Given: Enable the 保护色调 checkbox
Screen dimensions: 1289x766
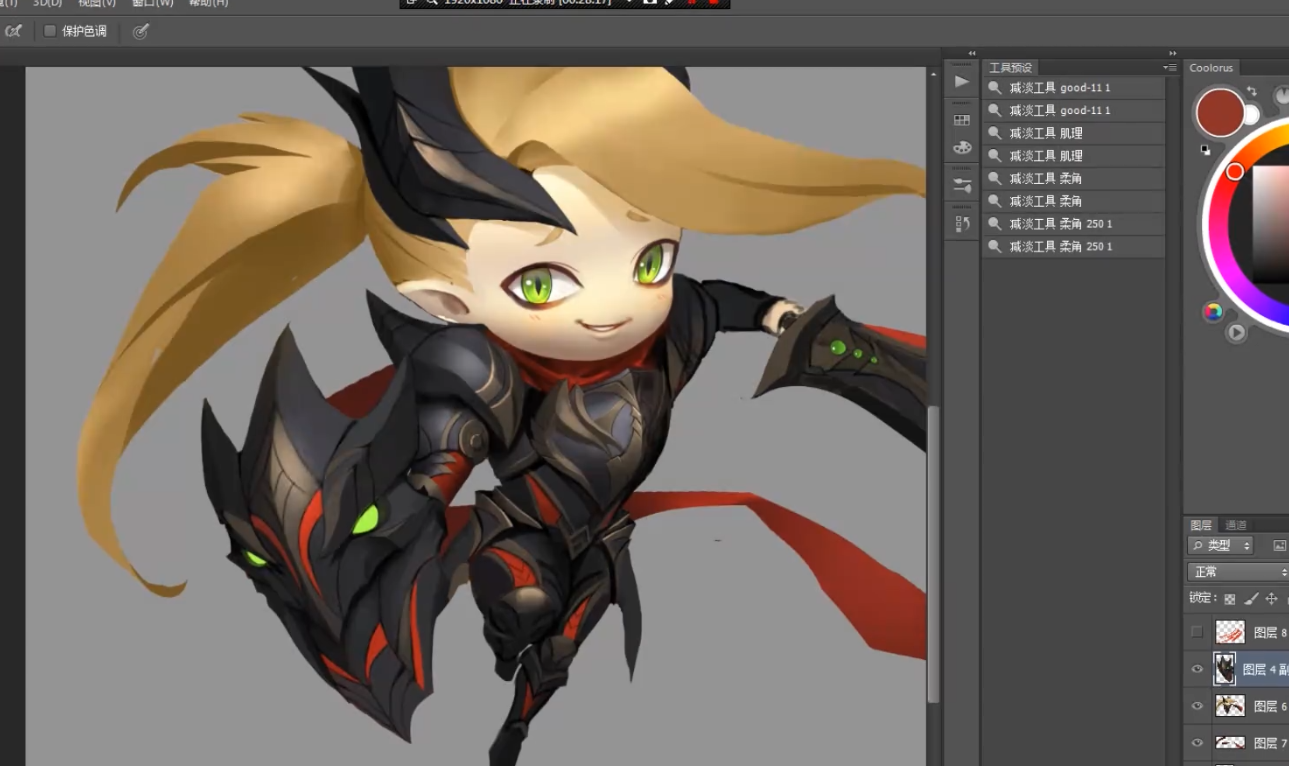Looking at the screenshot, I should click(50, 31).
